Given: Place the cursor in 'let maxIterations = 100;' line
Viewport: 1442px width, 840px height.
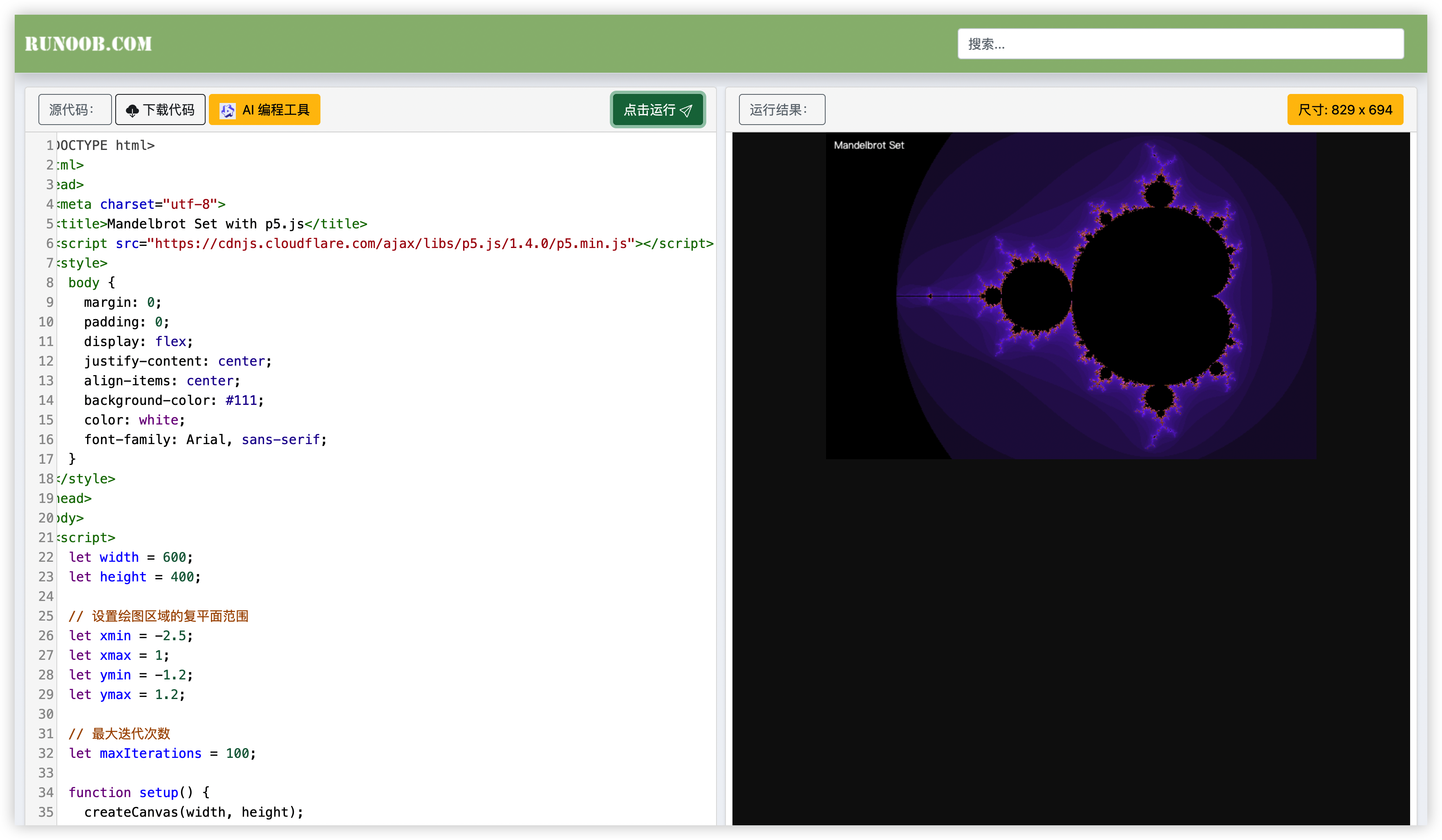Looking at the screenshot, I should tap(162, 754).
